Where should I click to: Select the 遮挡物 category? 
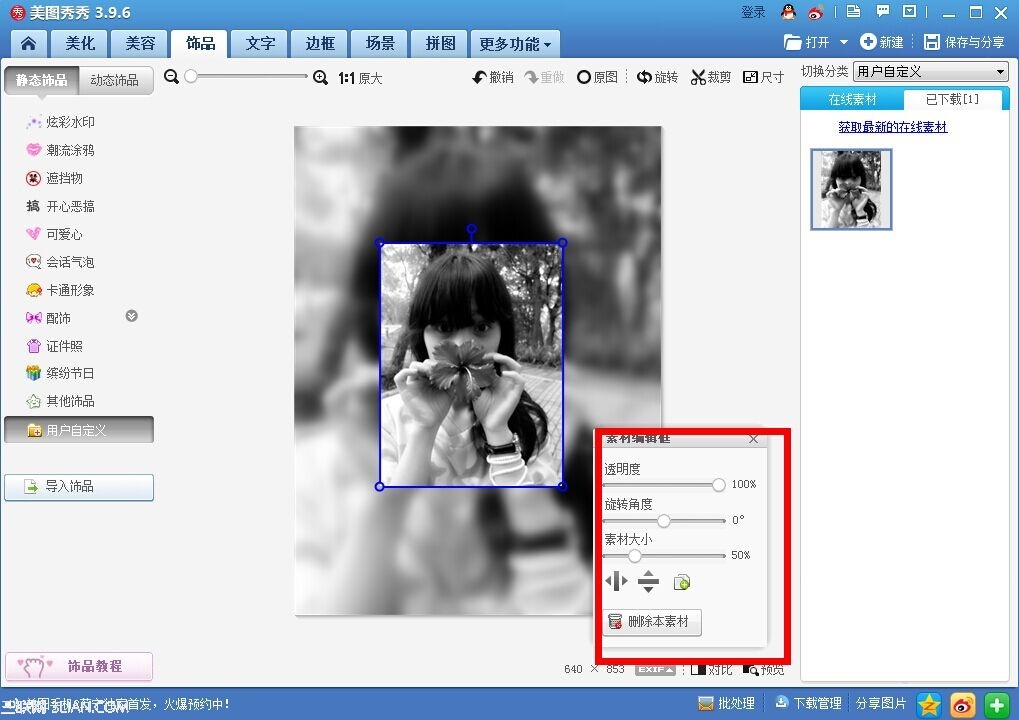tap(55, 178)
